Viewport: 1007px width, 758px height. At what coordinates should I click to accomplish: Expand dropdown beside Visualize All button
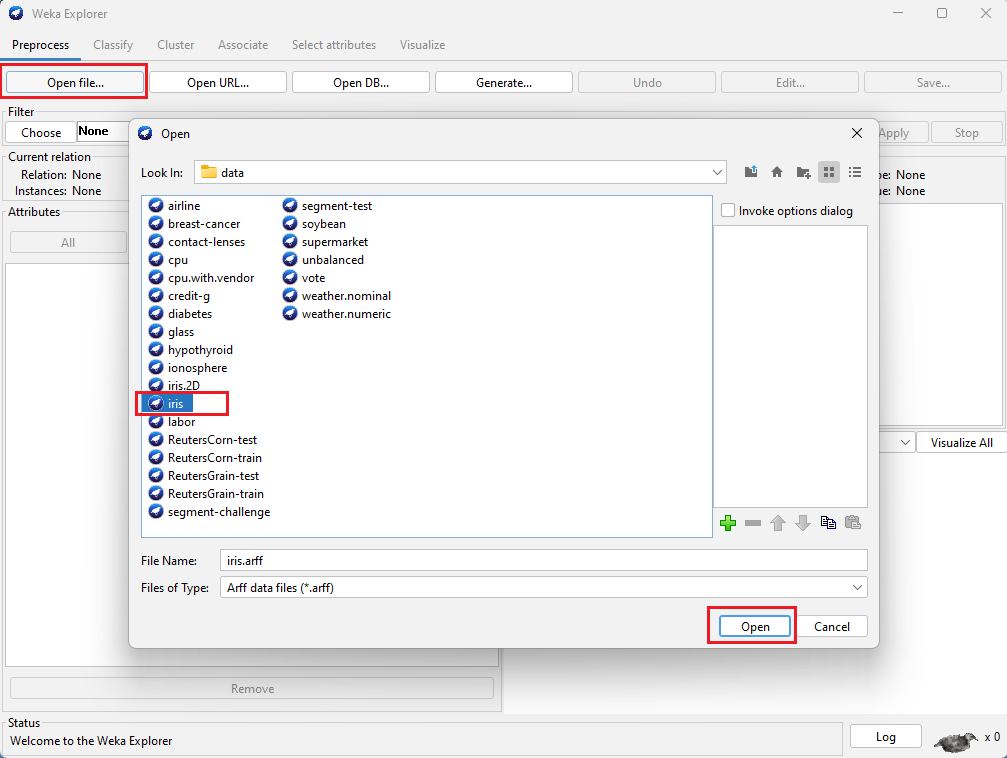(x=905, y=443)
